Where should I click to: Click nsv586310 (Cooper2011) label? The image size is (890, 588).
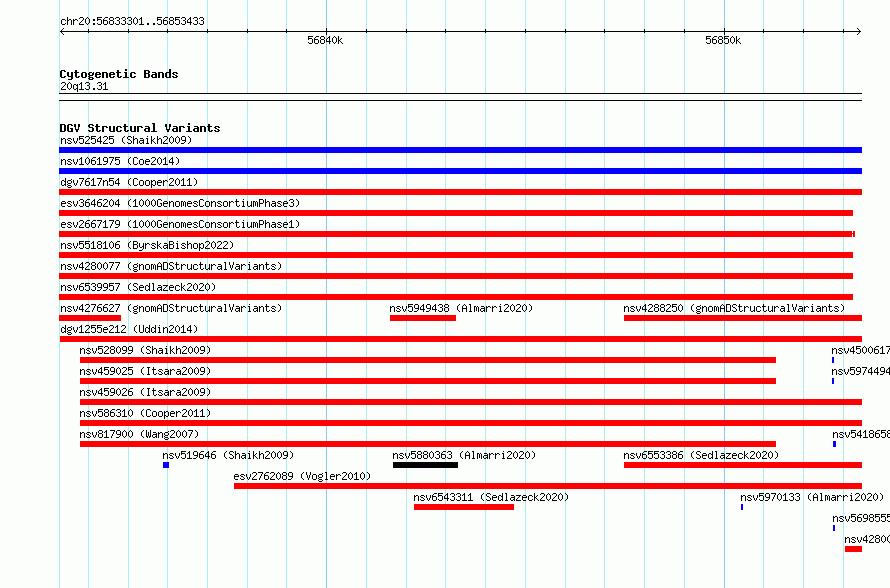[x=145, y=413]
